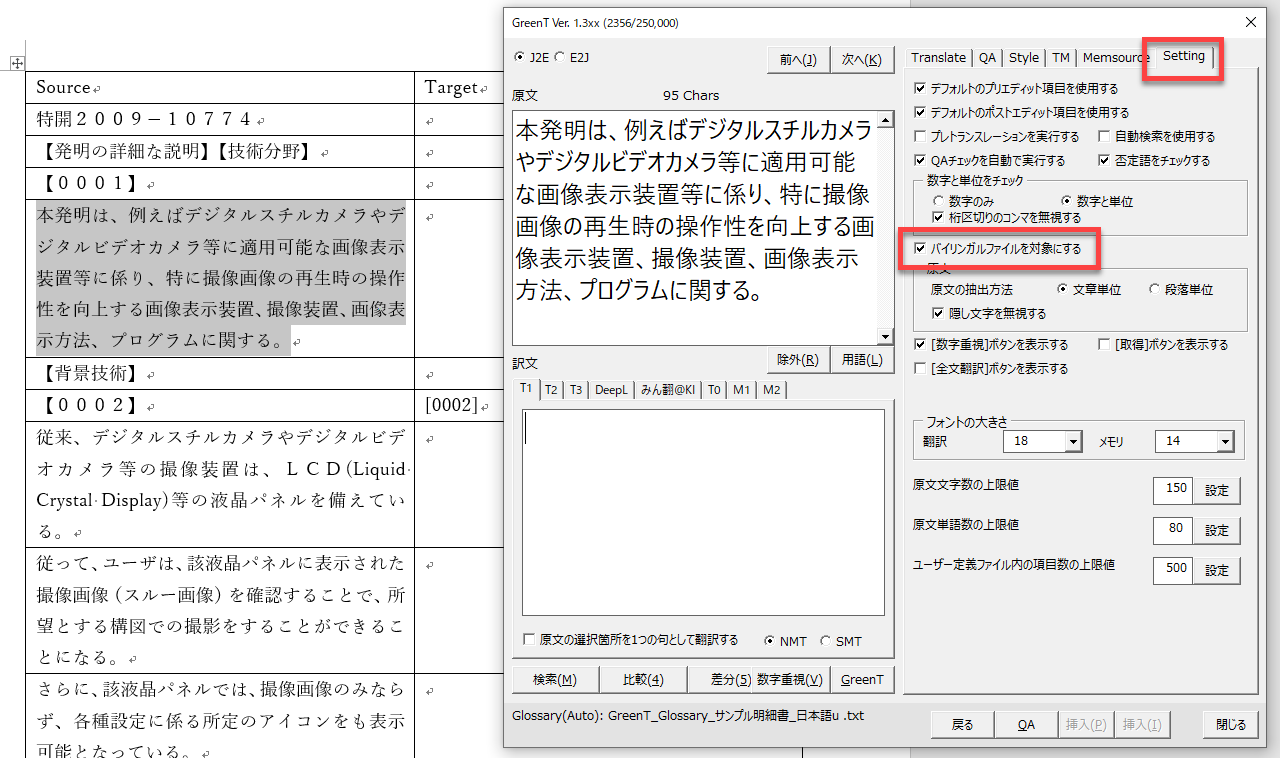Open the 翻訳 font size dropdown

click(1074, 441)
